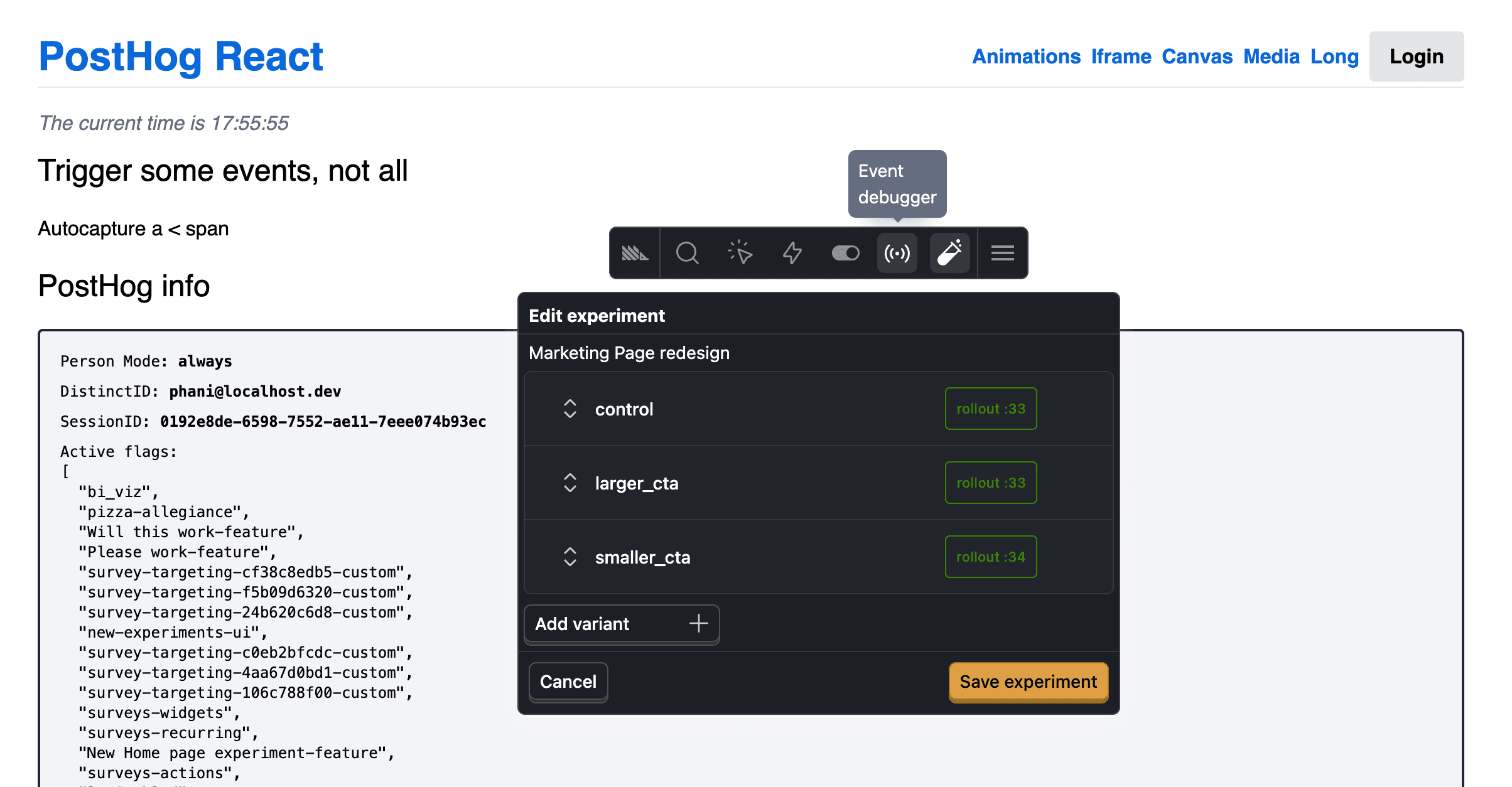
Task: Expand the smaller_cta variant chevron
Action: tap(570, 557)
